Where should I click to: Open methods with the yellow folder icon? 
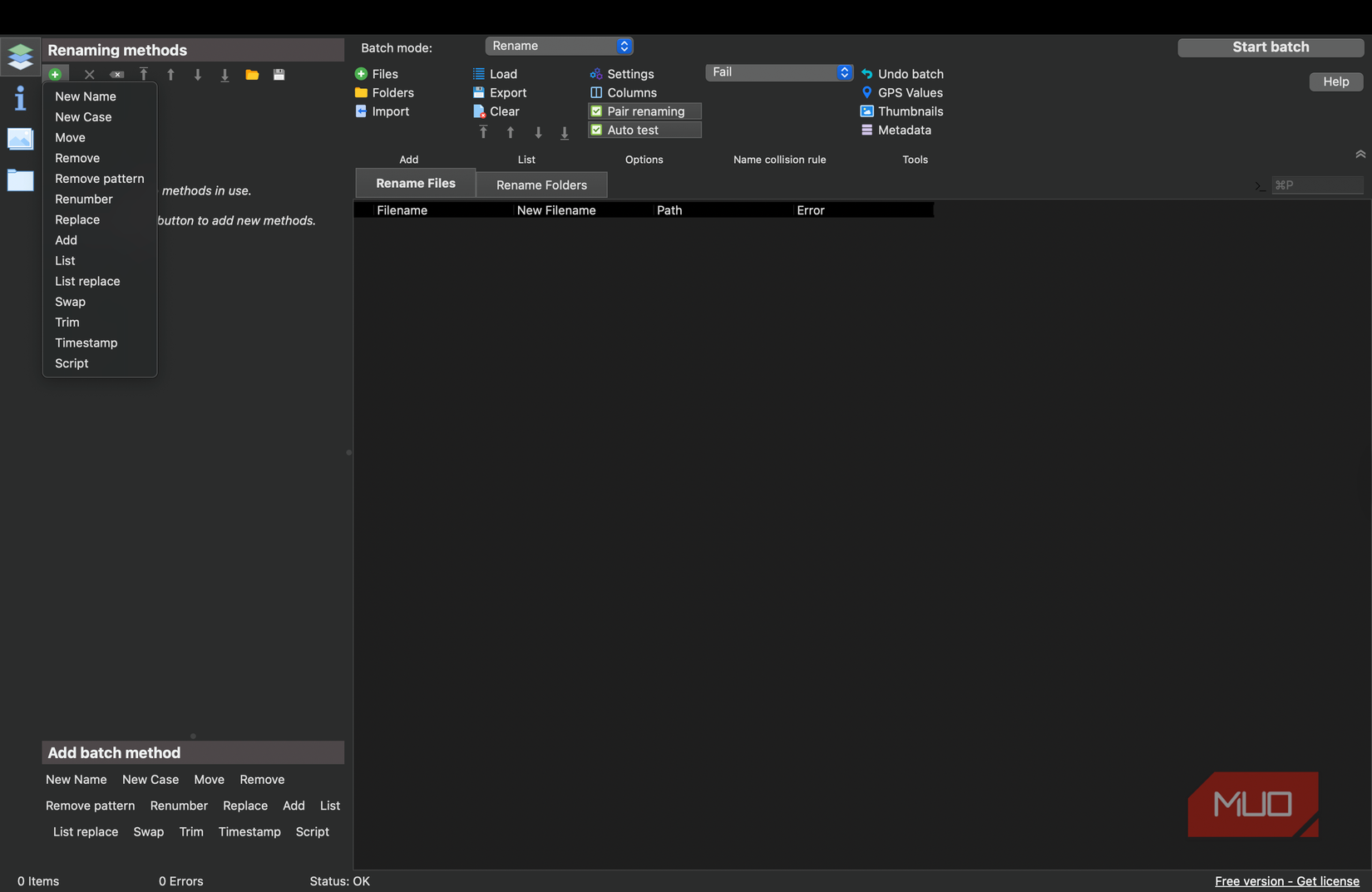[x=252, y=75]
